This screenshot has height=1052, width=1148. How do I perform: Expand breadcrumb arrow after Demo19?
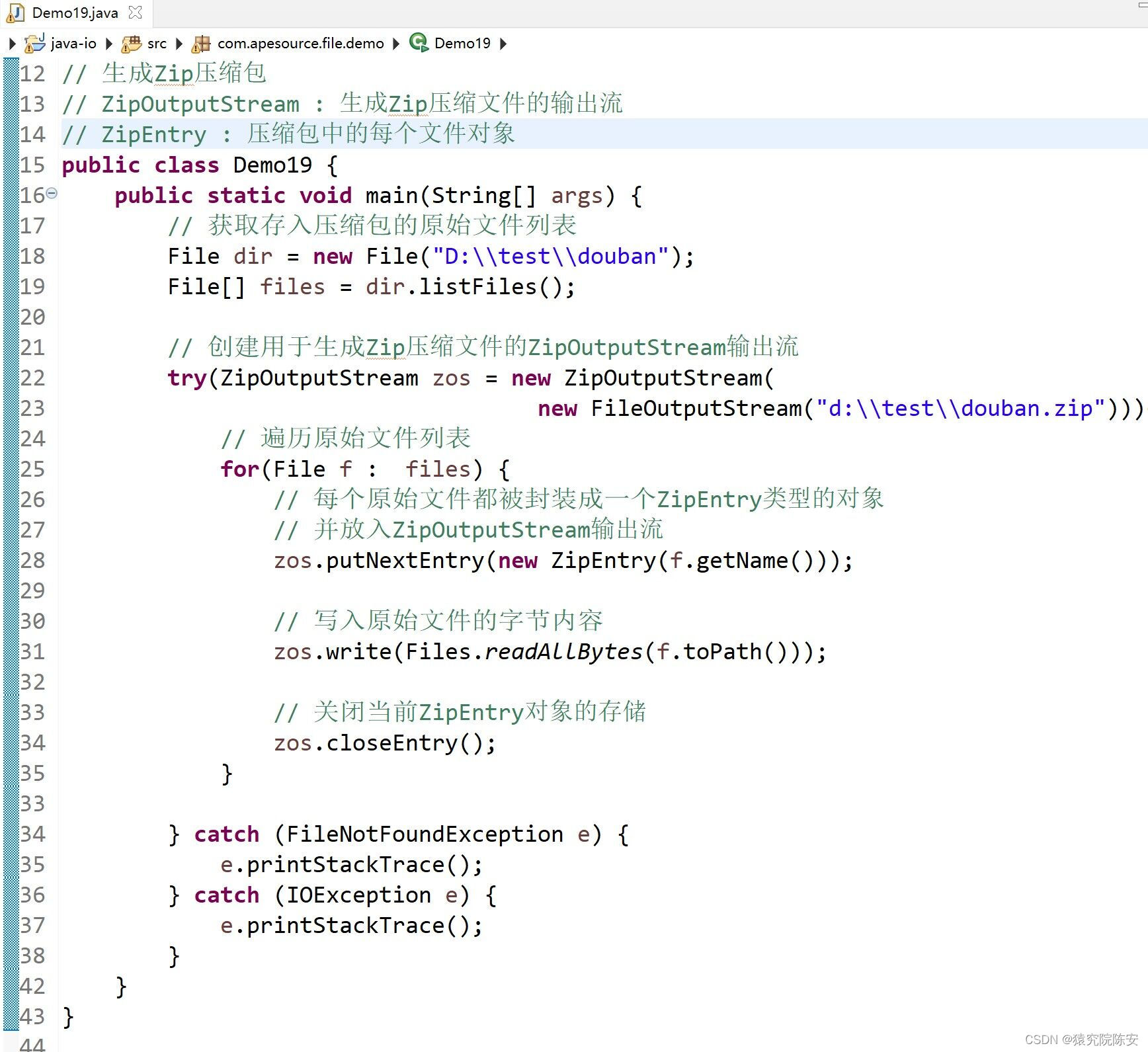click(503, 44)
